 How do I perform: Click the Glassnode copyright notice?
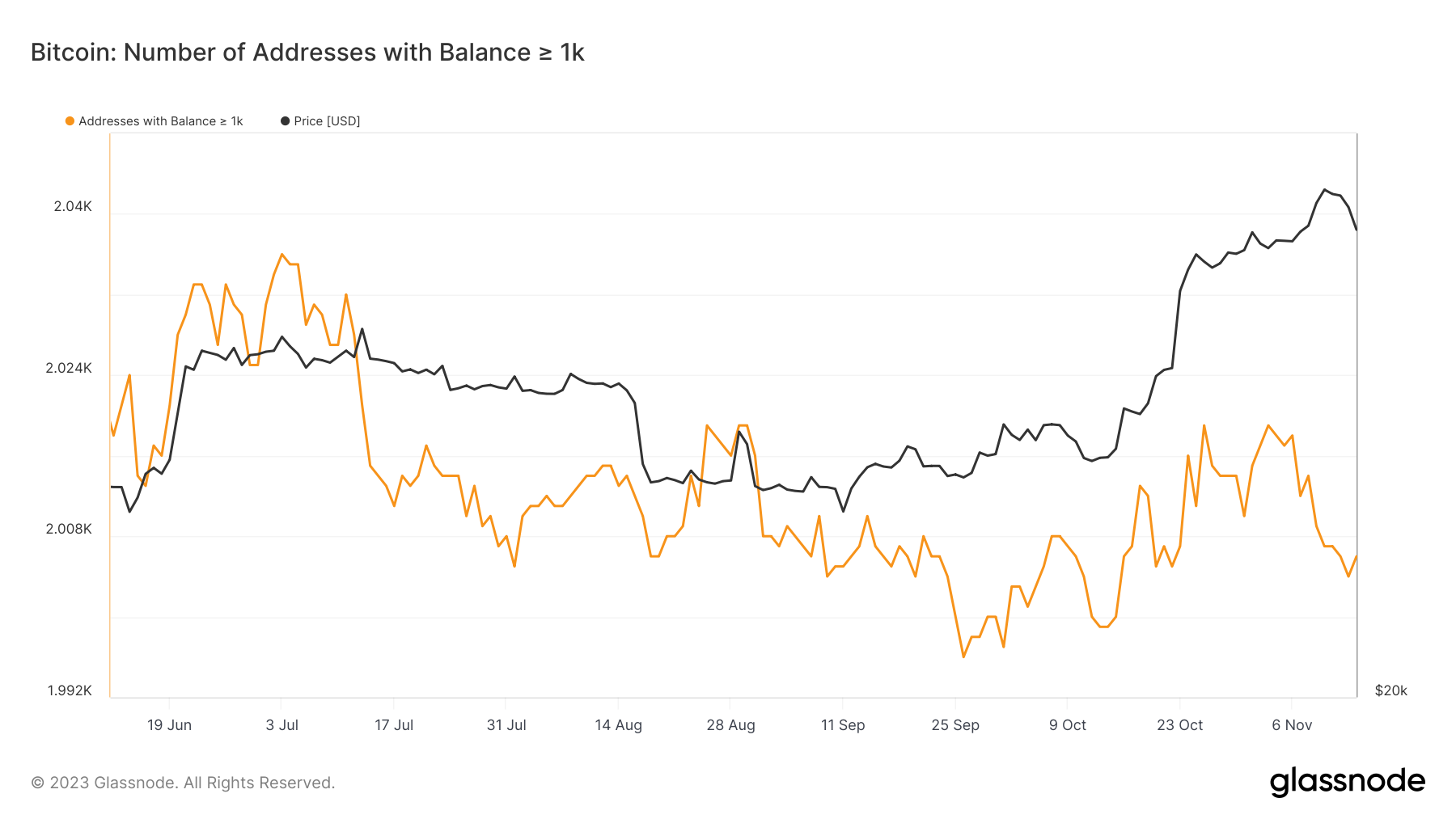pos(183,783)
